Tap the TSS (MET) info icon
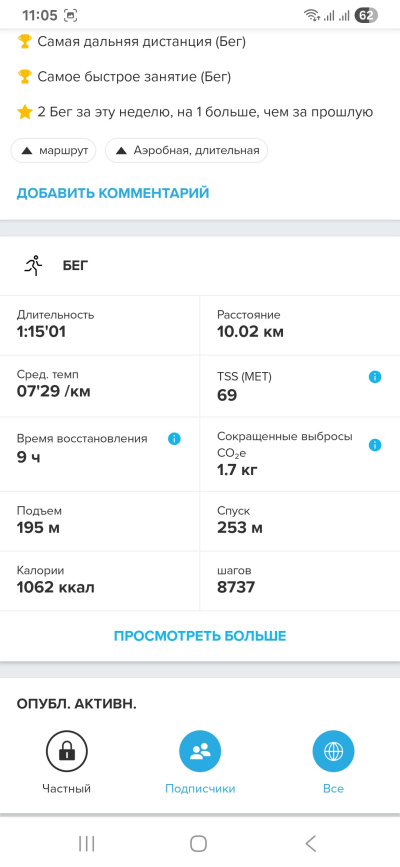The height and width of the screenshot is (867, 400). click(x=375, y=377)
